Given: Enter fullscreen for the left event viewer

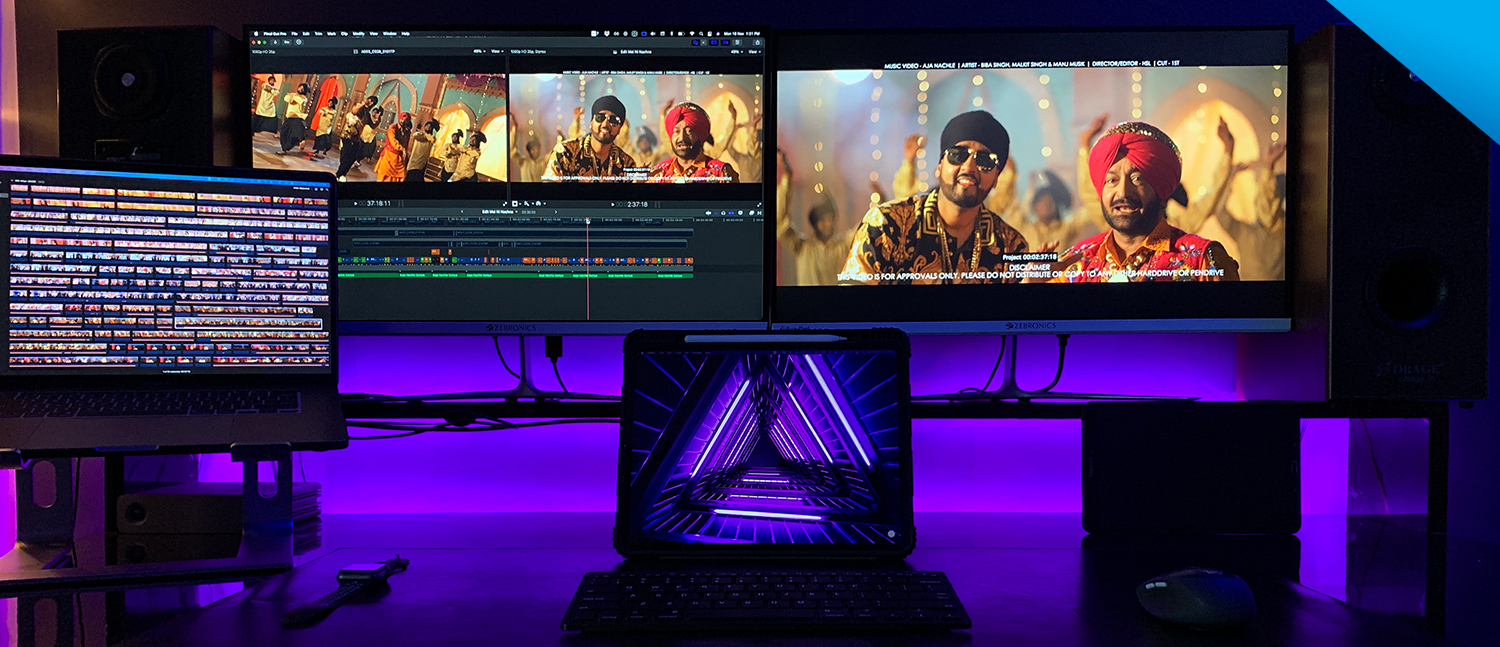Looking at the screenshot, I should (505, 204).
